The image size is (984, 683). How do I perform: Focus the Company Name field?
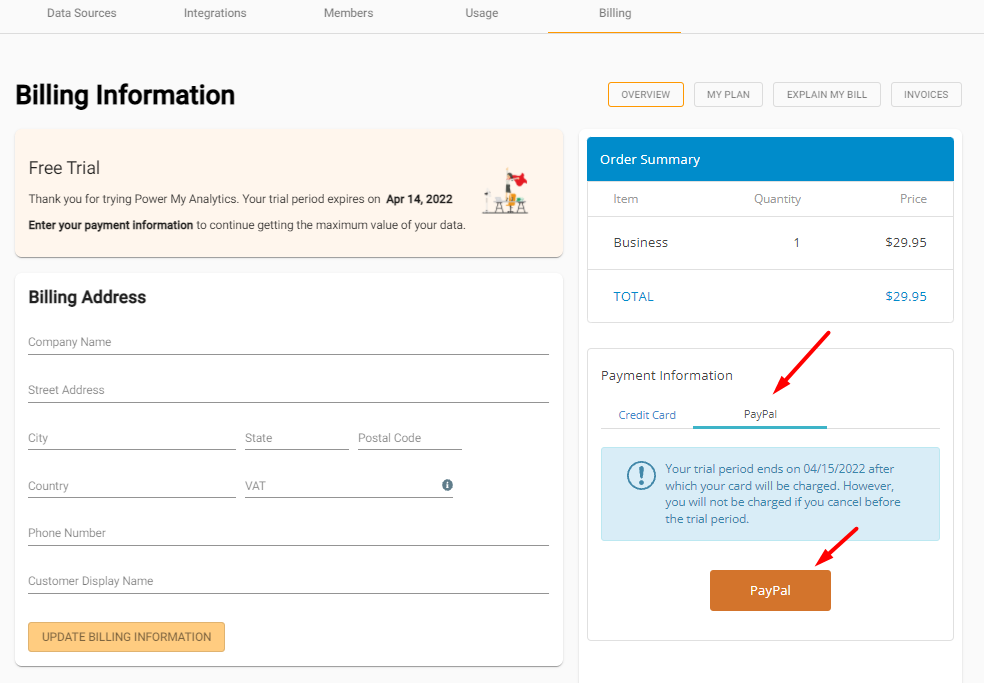[x=288, y=342]
